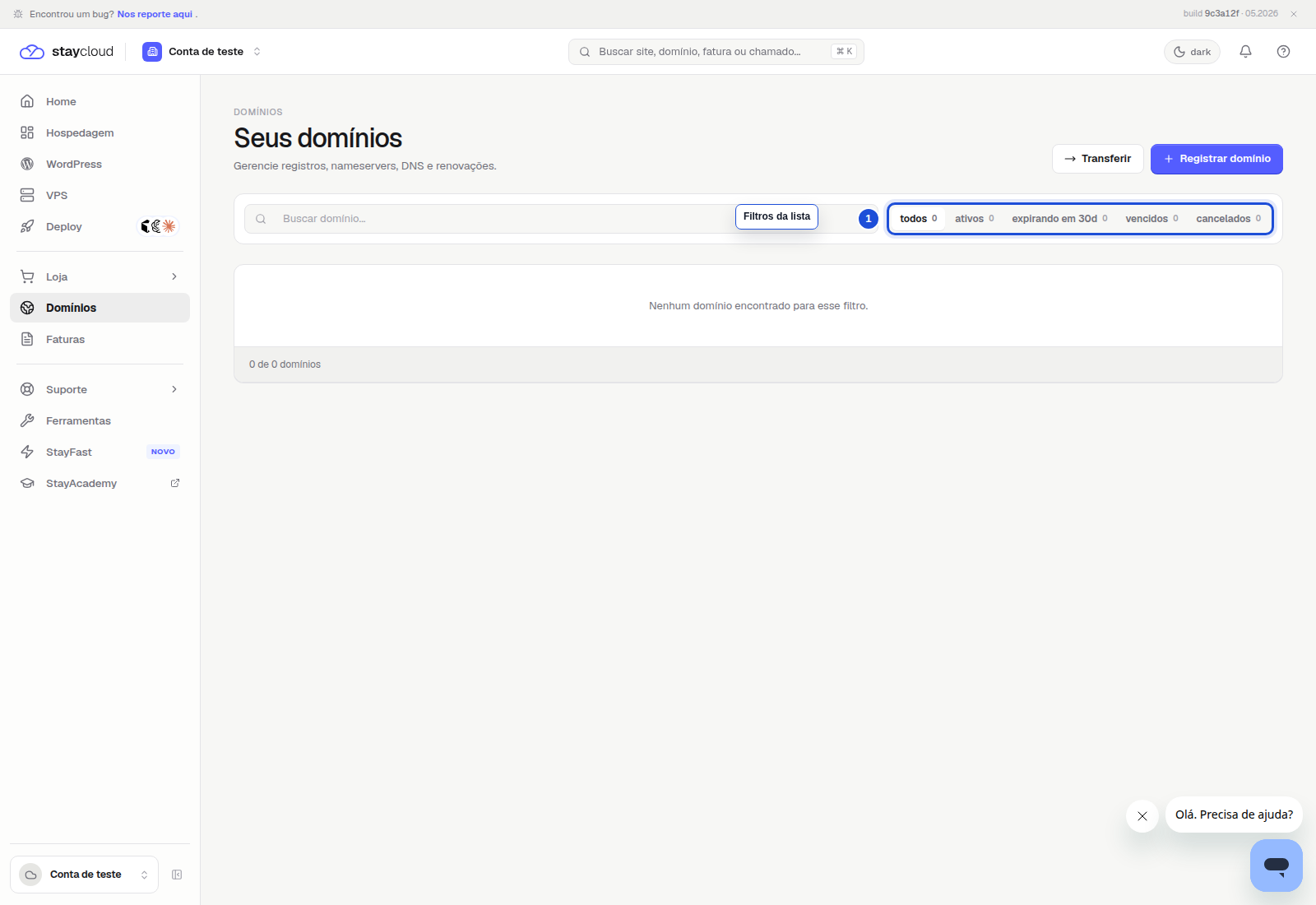Click Registrar domínio button

tap(1216, 159)
